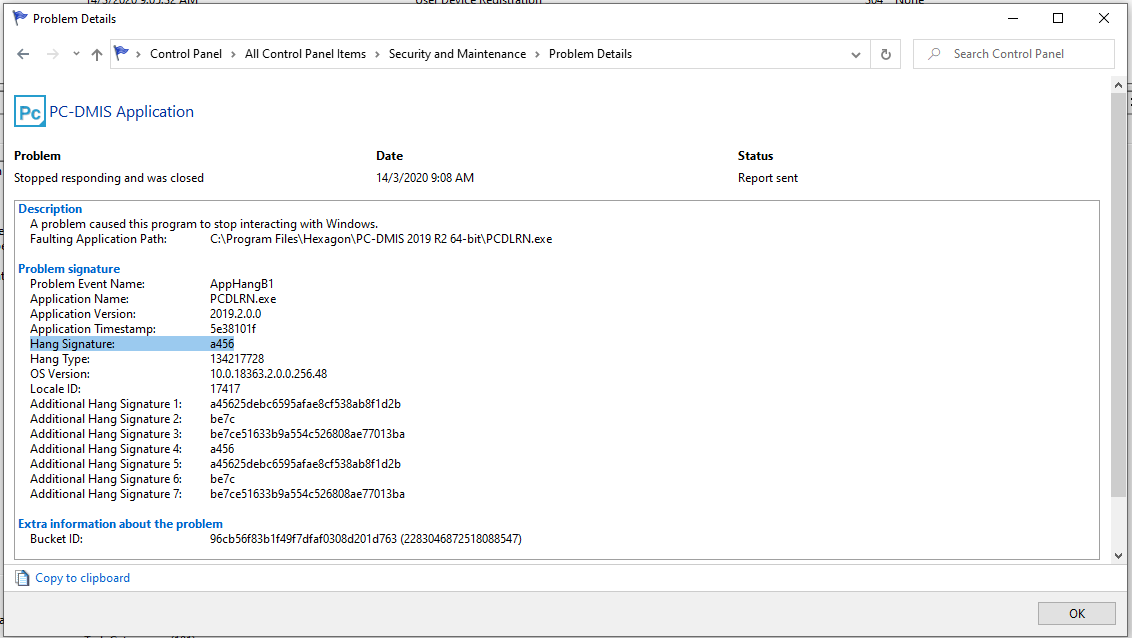This screenshot has width=1132, height=638.
Task: Click the Report sent status
Action: point(767,178)
